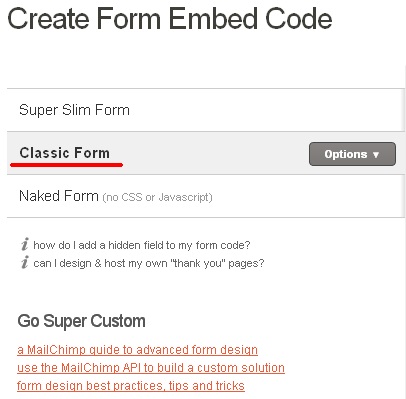Open link about MailChimp API custom solution

[x=151, y=368]
